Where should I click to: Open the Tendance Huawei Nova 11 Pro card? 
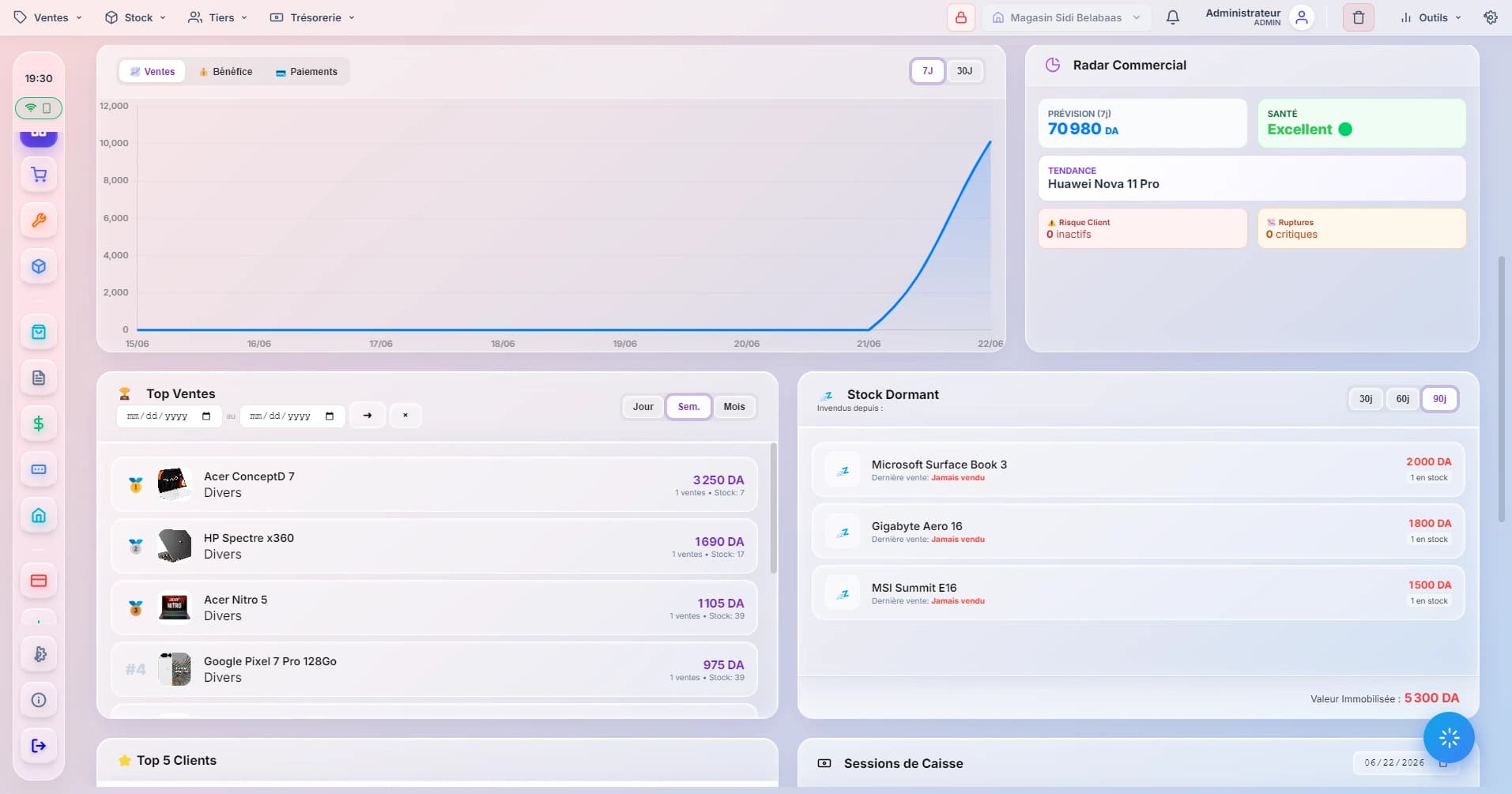[x=1252, y=178]
